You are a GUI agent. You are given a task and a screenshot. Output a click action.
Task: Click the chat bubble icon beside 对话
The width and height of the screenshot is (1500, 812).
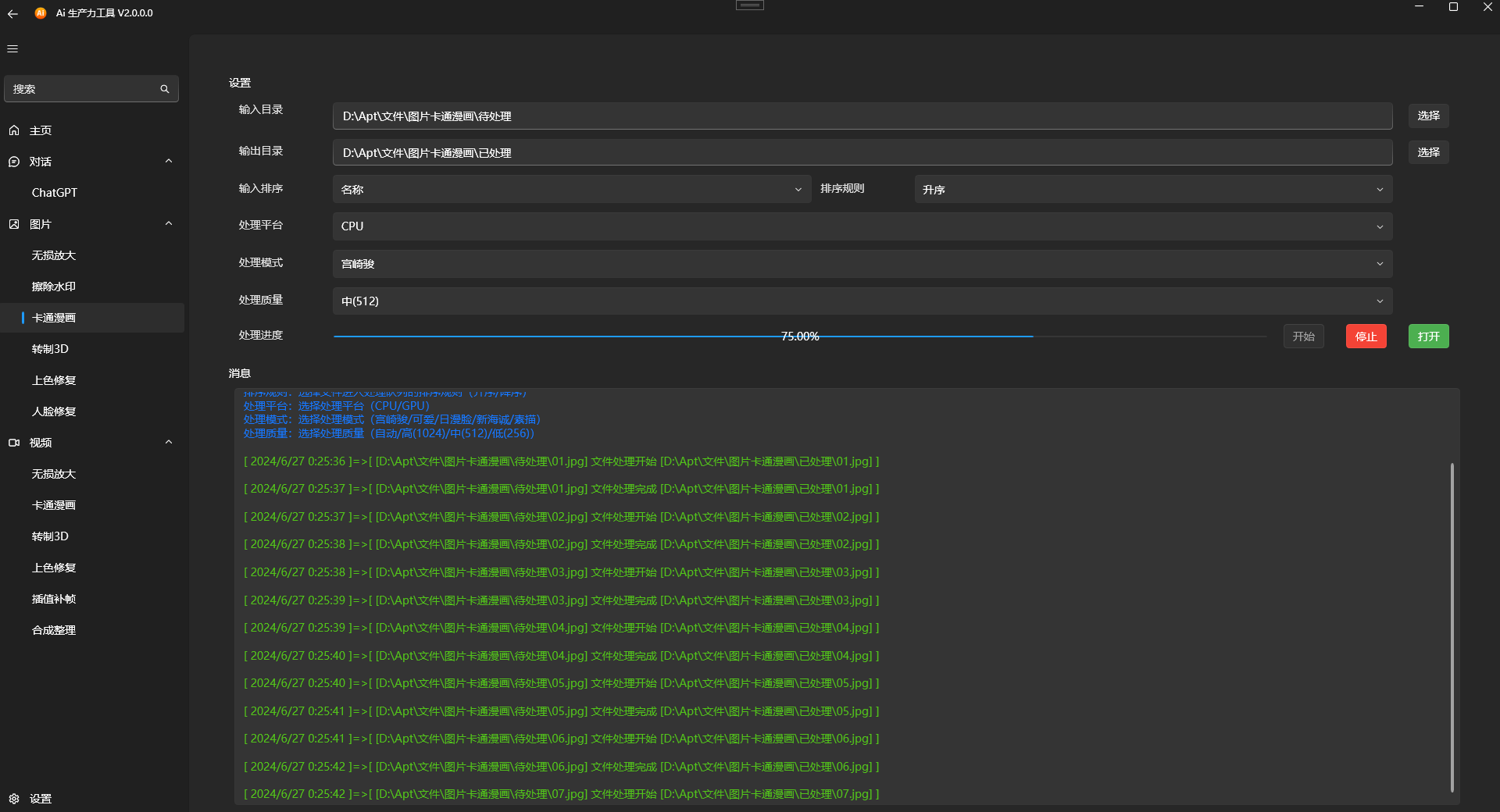pos(14,162)
